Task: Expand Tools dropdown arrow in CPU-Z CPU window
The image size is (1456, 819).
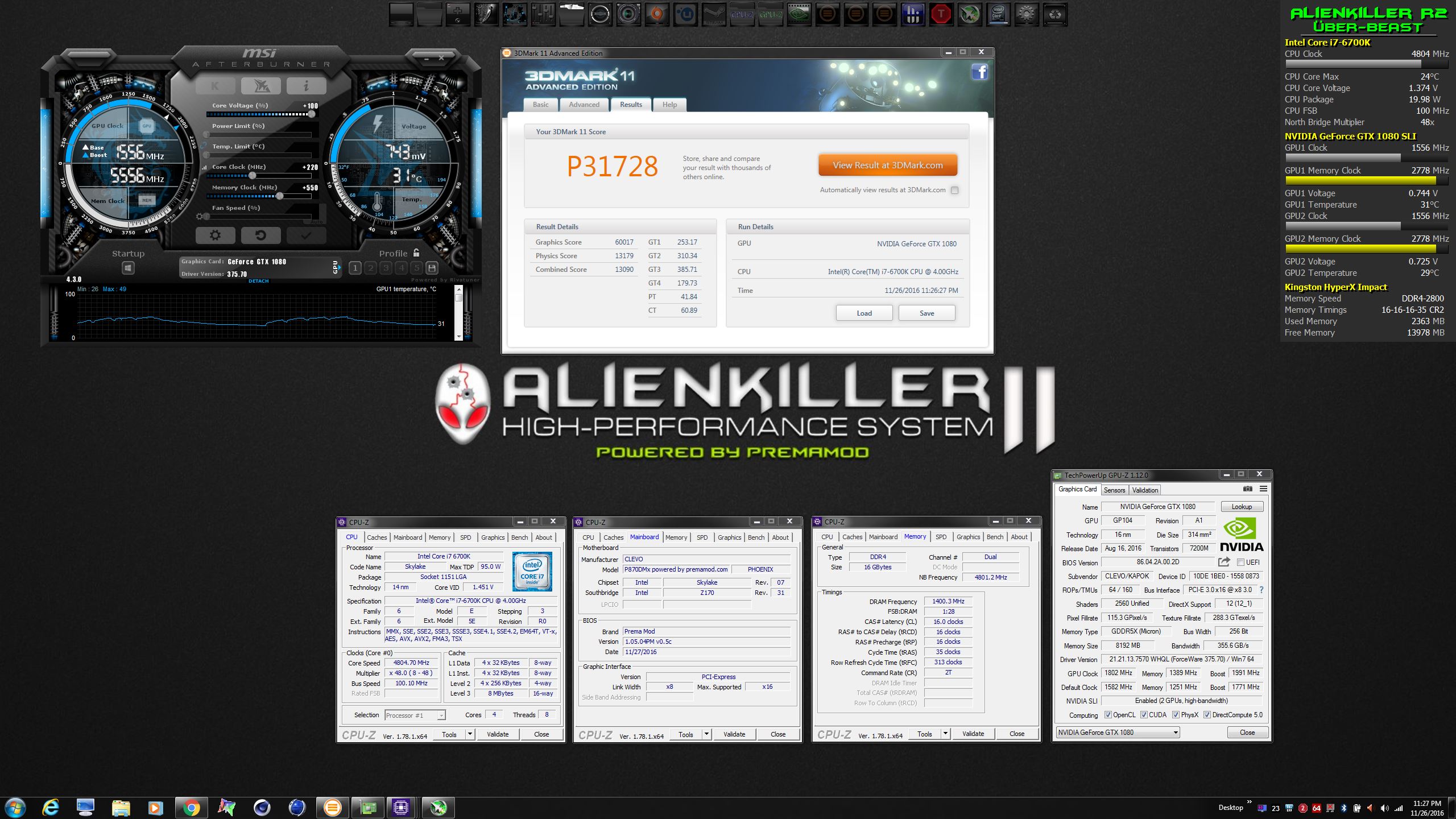Action: click(x=470, y=734)
